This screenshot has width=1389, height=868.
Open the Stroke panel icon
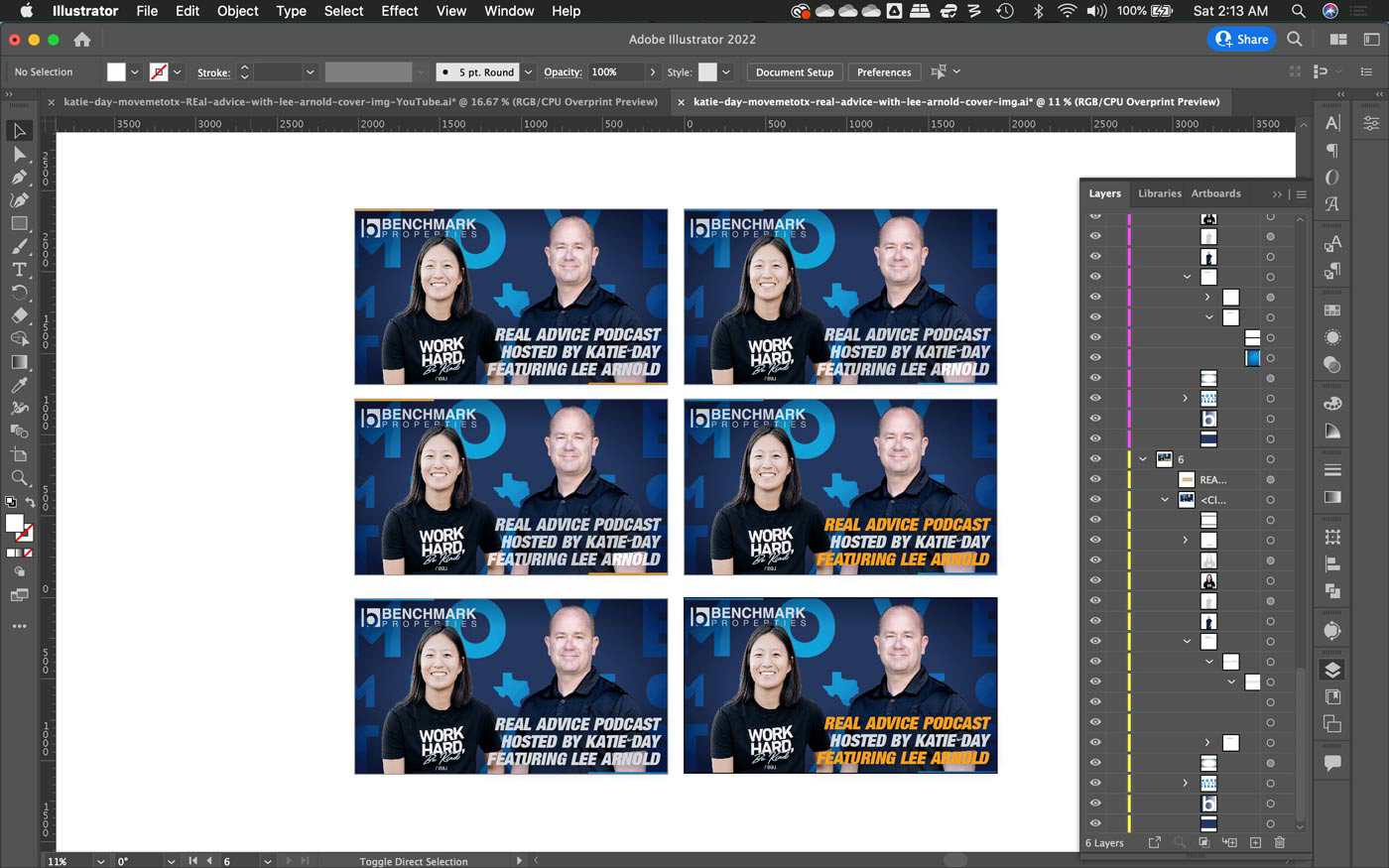click(1332, 470)
